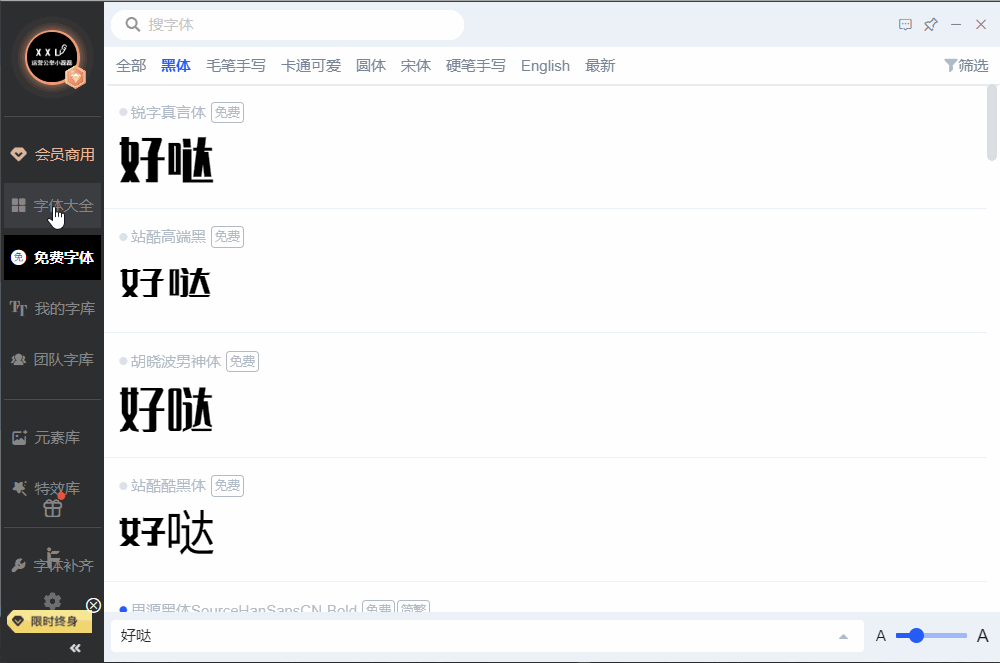The image size is (1000, 663).
Task: Click the 锐字真言体 font preview
Action: coord(166,160)
